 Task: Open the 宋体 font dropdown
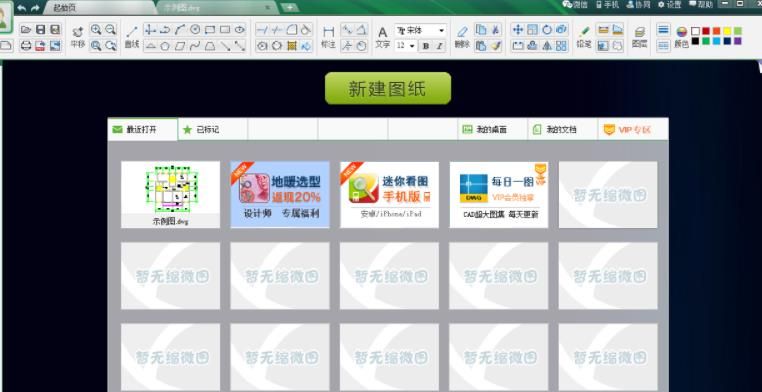click(420, 30)
